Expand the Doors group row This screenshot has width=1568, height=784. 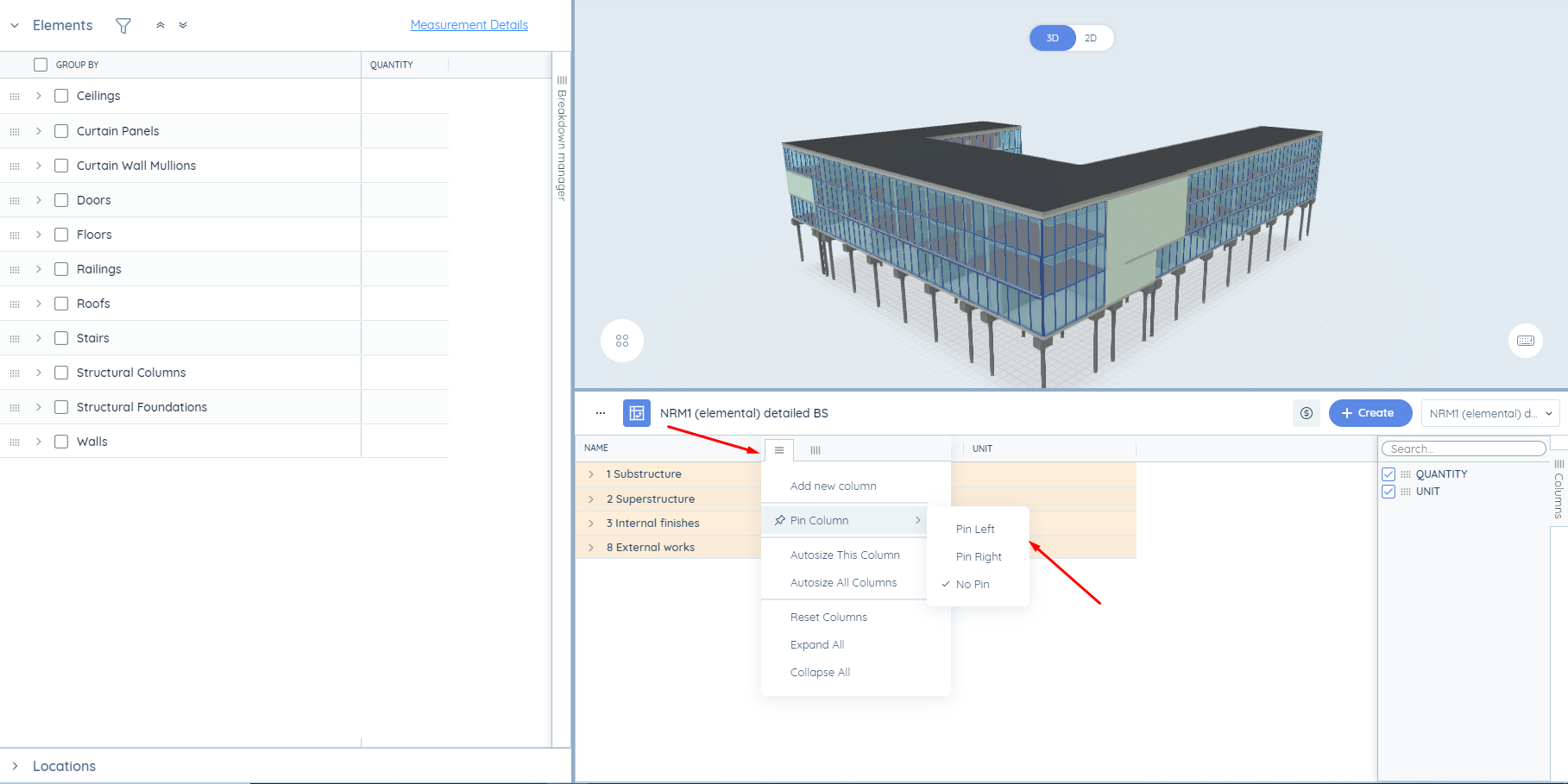[x=39, y=200]
